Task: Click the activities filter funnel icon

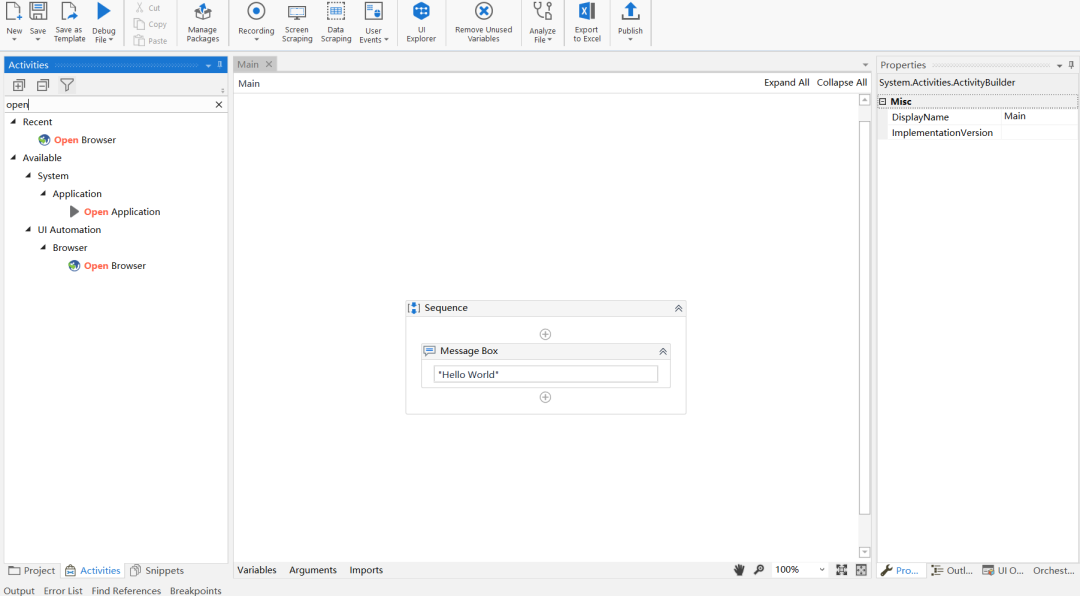Action: (67, 85)
